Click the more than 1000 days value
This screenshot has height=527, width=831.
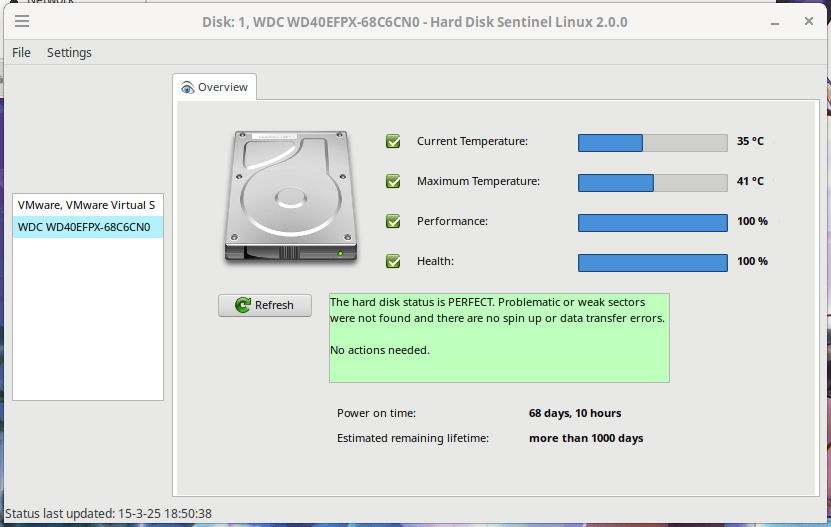point(586,438)
